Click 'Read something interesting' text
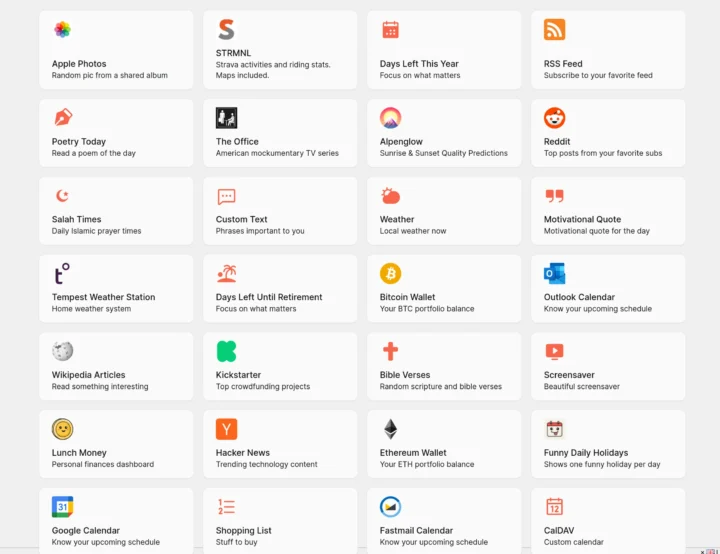Viewport: 720px width, 554px height. tap(100, 386)
